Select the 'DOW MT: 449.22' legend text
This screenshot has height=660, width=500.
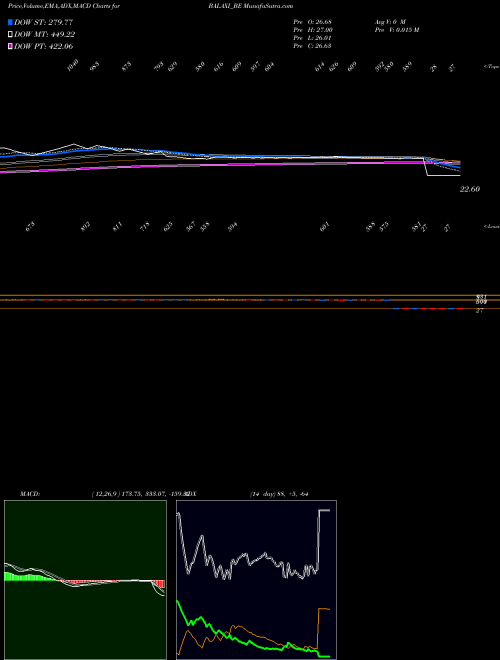click(45, 35)
